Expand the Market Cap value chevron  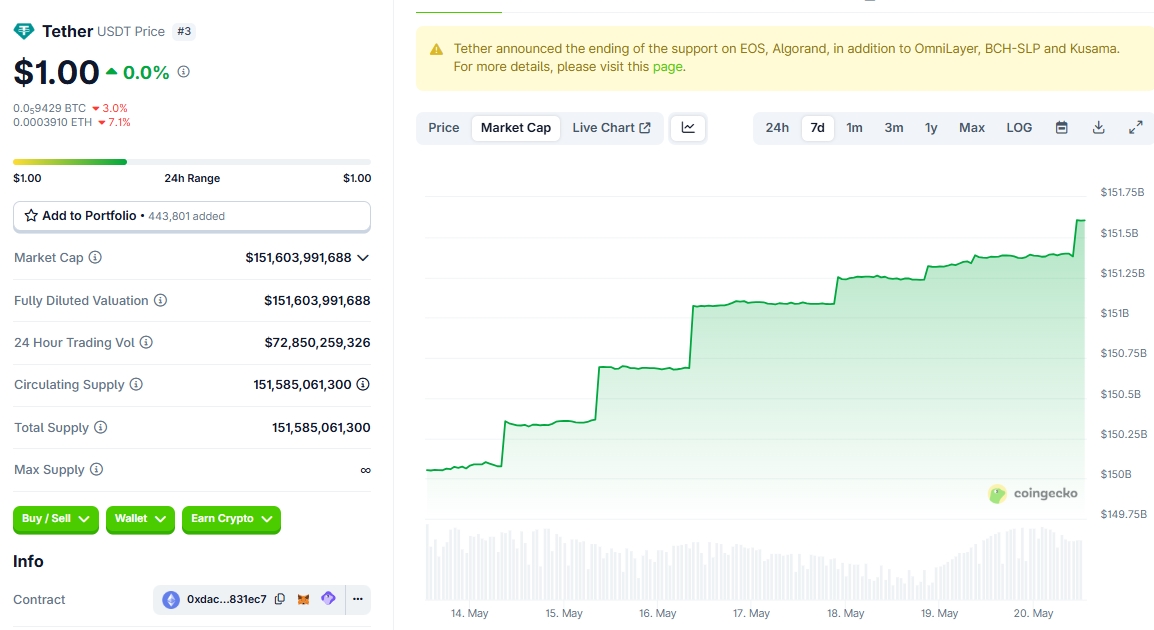tap(363, 258)
